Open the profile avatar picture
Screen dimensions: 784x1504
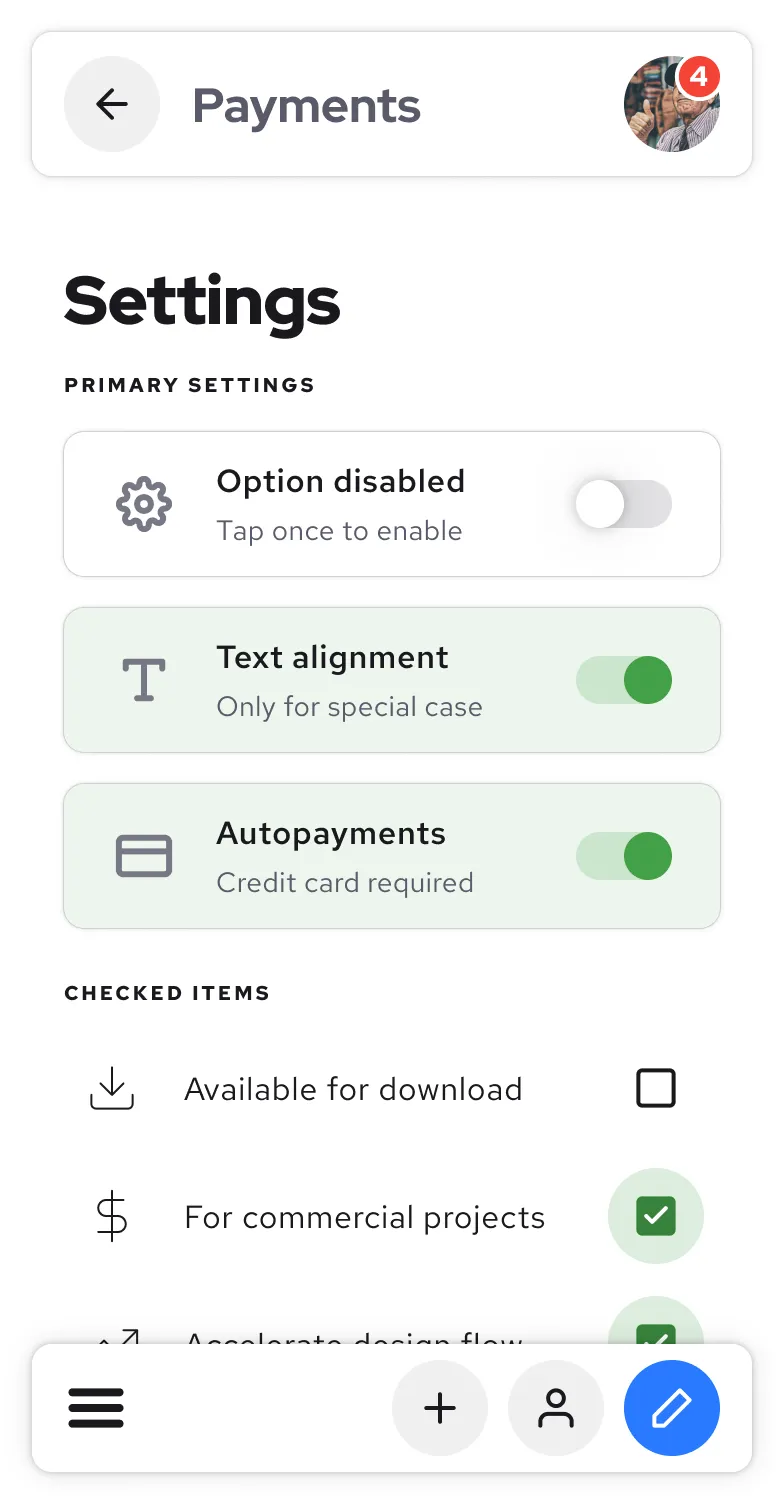coord(671,104)
